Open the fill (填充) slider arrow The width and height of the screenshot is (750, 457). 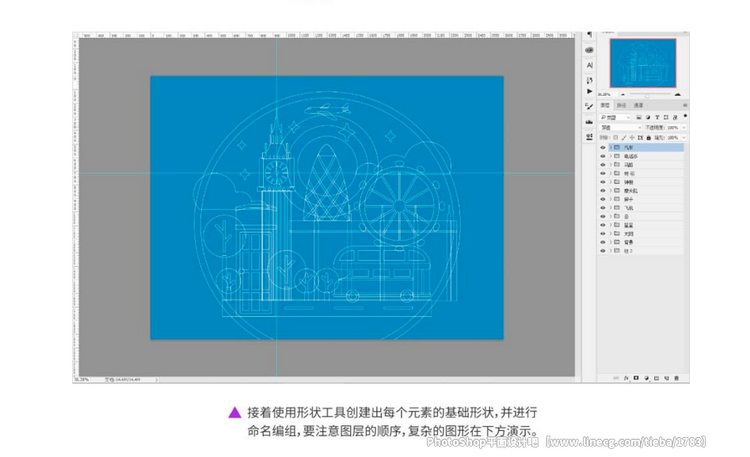pos(684,138)
